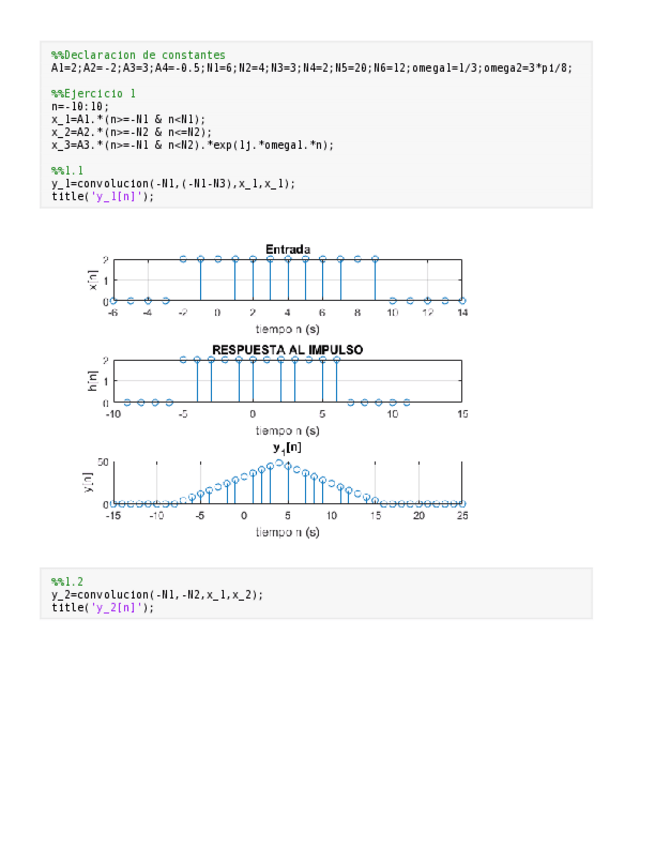Click the h[n] y-axis label

pos(93,381)
